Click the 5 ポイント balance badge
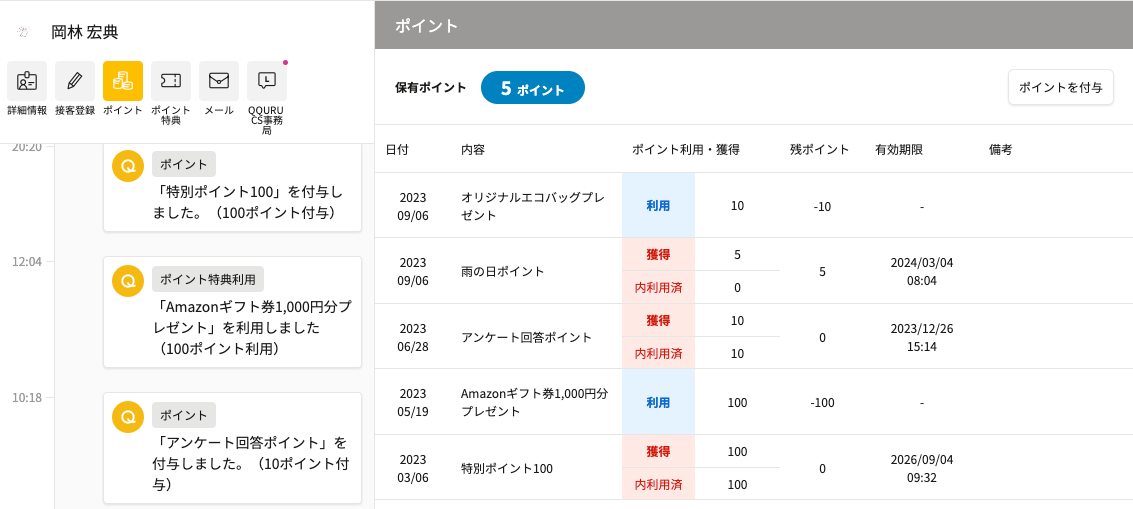Viewport: 1133px width, 509px height. [x=532, y=88]
